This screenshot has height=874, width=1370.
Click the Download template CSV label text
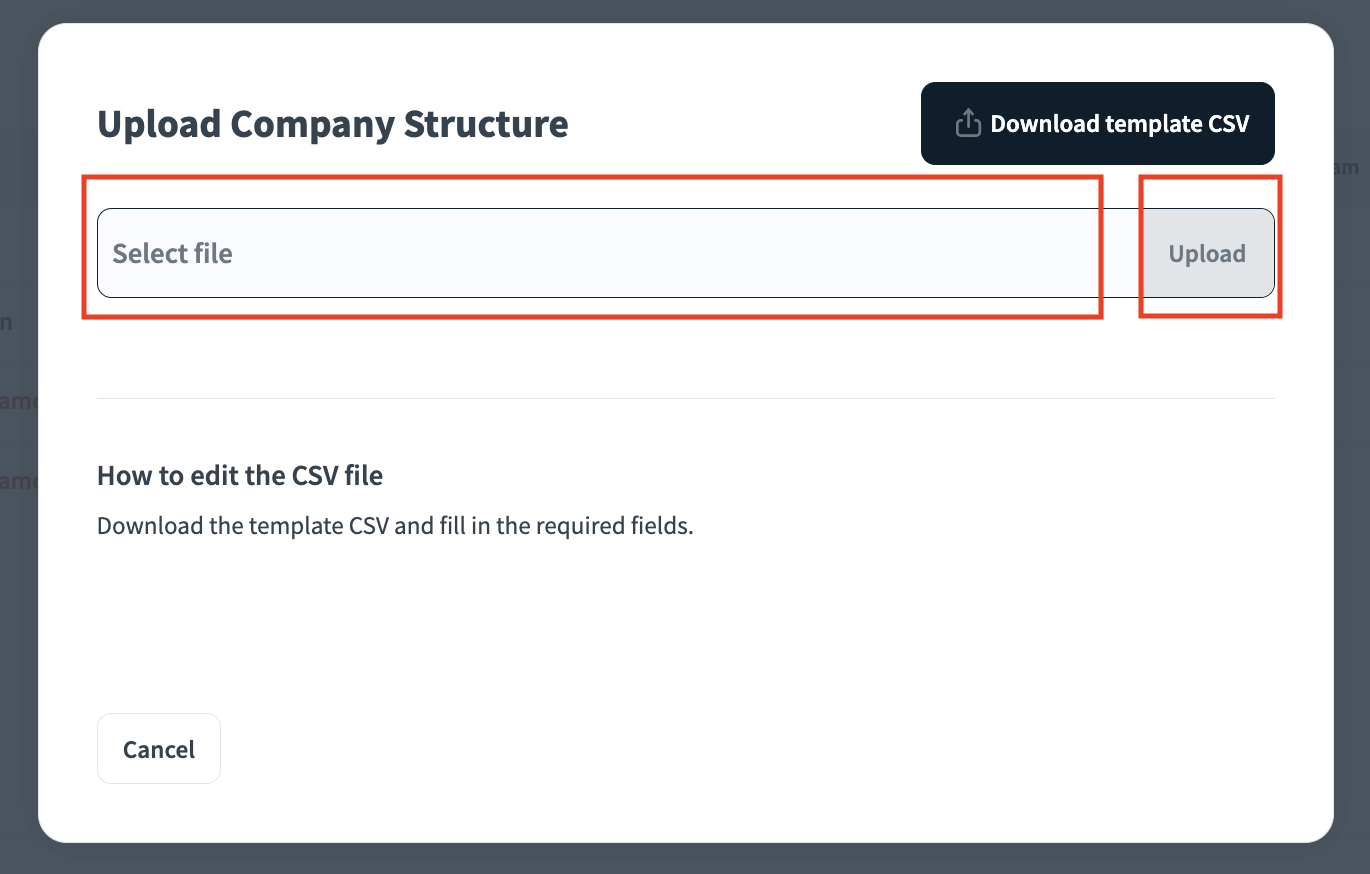pyautogui.click(x=1119, y=124)
